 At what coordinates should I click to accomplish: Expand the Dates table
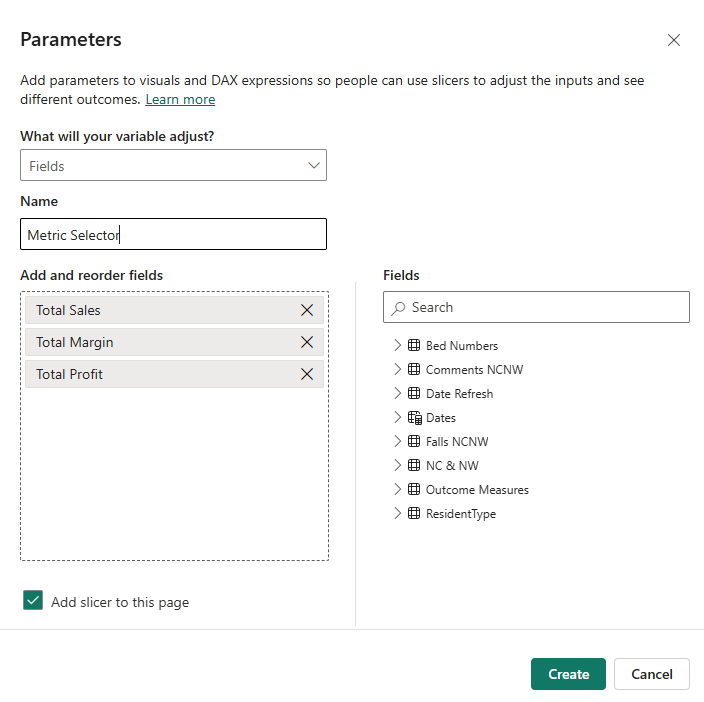(397, 417)
